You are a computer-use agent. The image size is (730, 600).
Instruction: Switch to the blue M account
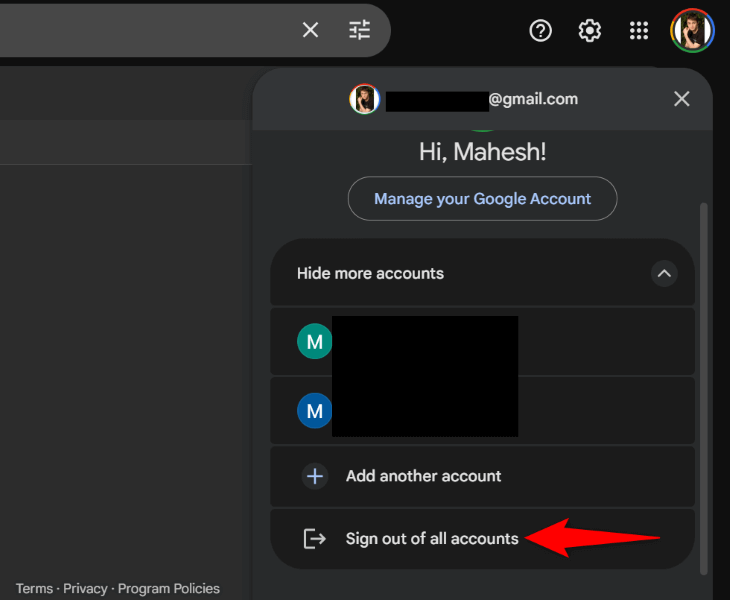tap(314, 410)
